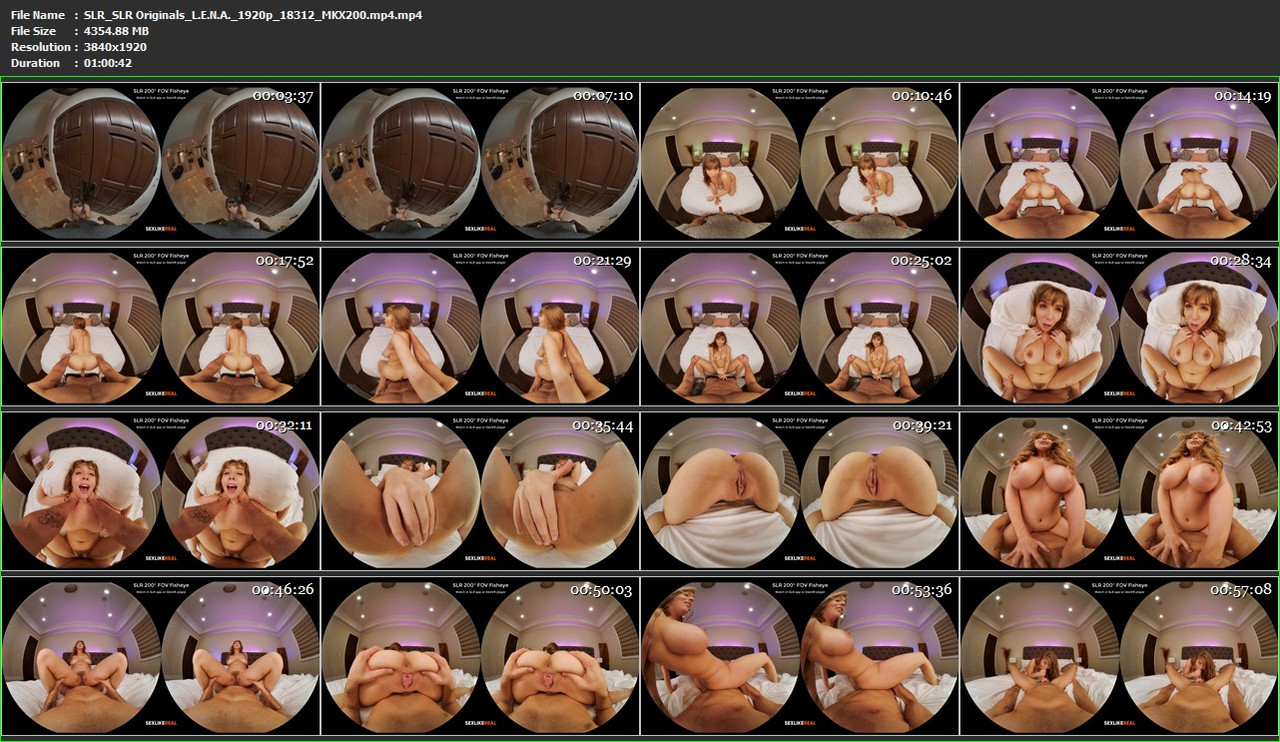
Task: Pick the frame stamped 00:32:11
Action: point(161,492)
